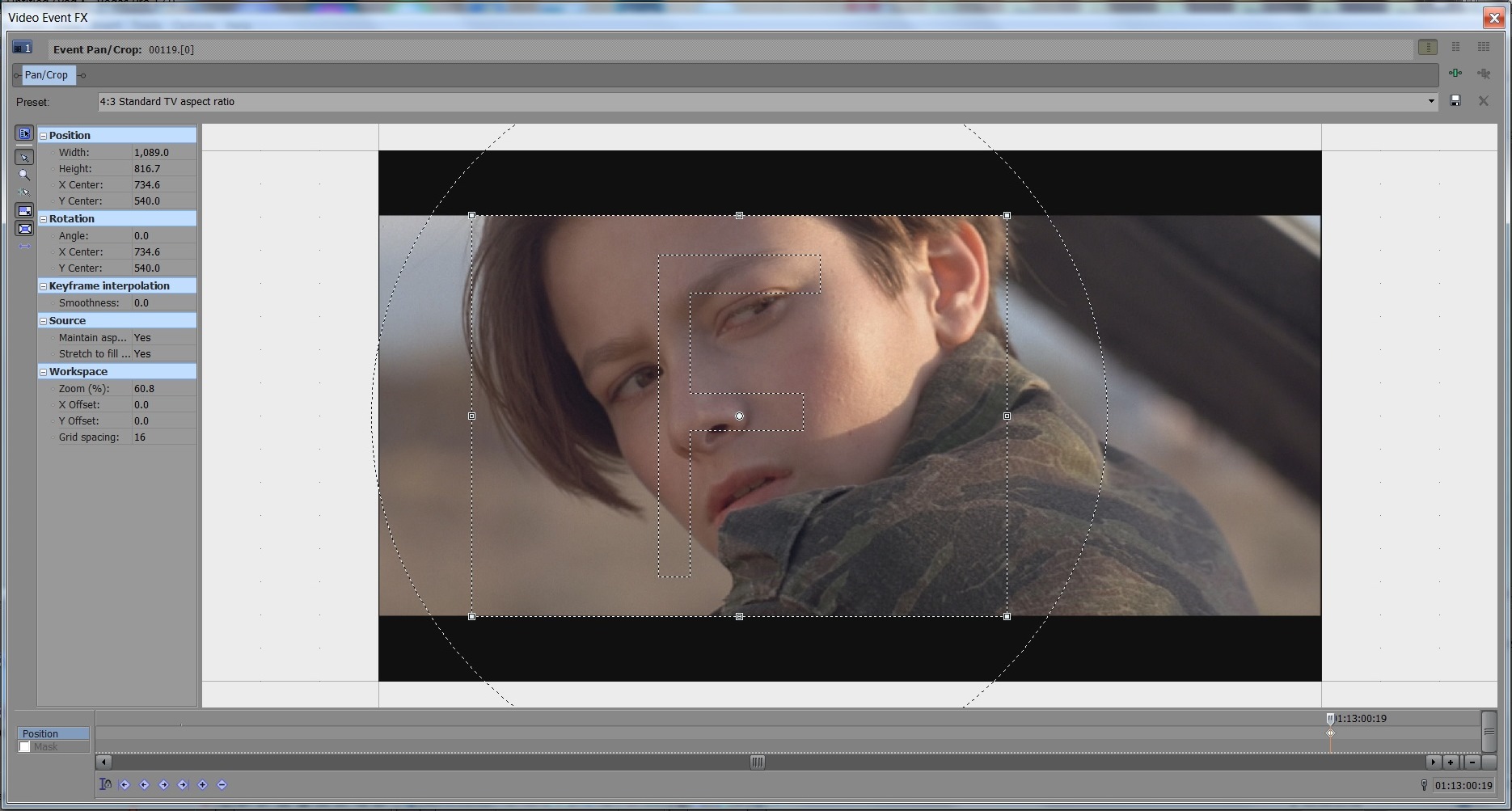
Task: Edit the Width value 1,089.0
Action: (x=163, y=152)
